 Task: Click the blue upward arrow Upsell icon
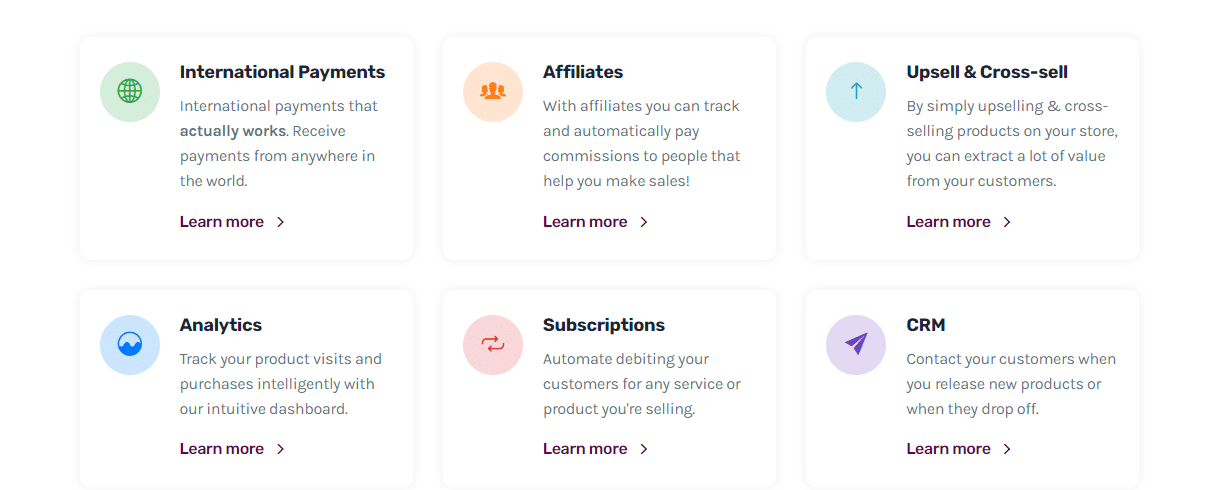pos(856,92)
